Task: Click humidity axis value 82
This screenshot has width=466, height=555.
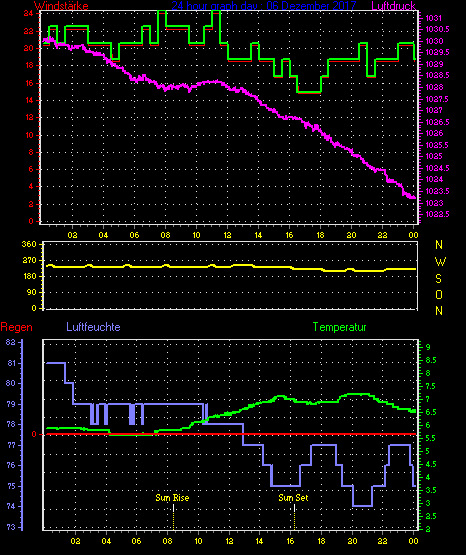Action: pos(11,342)
